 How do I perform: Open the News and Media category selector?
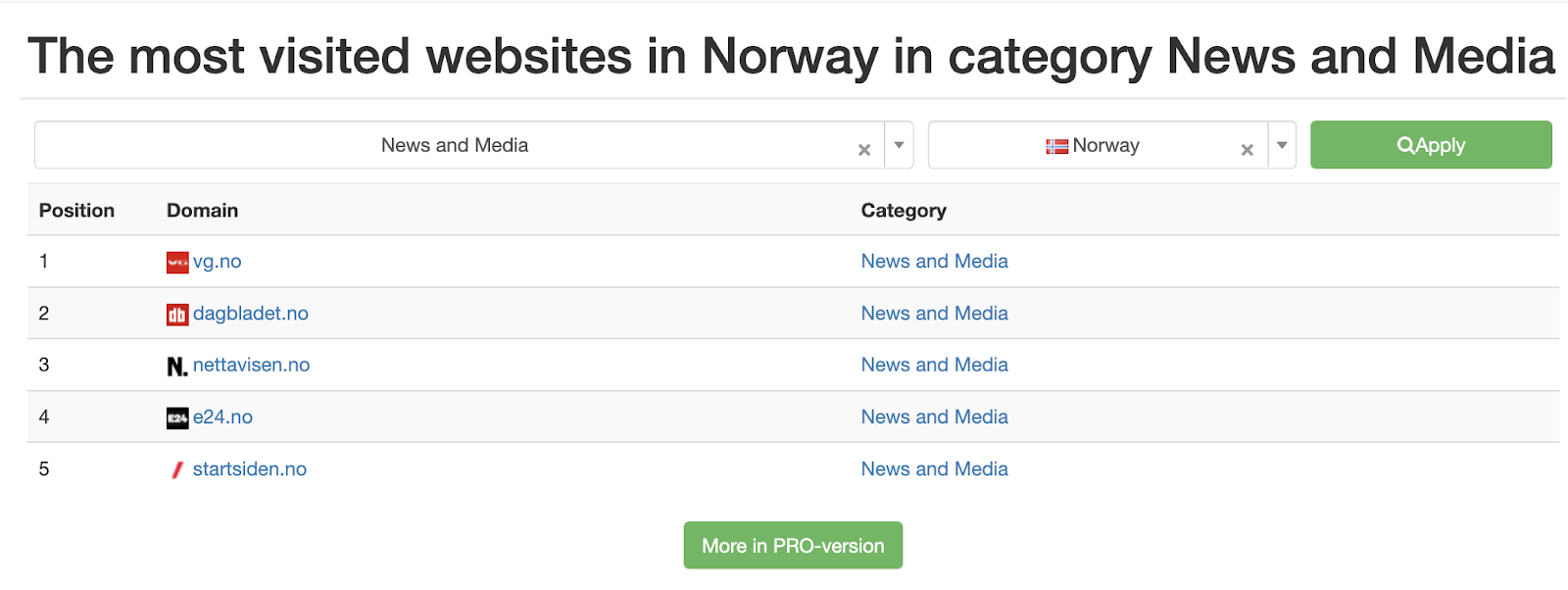[x=455, y=145]
